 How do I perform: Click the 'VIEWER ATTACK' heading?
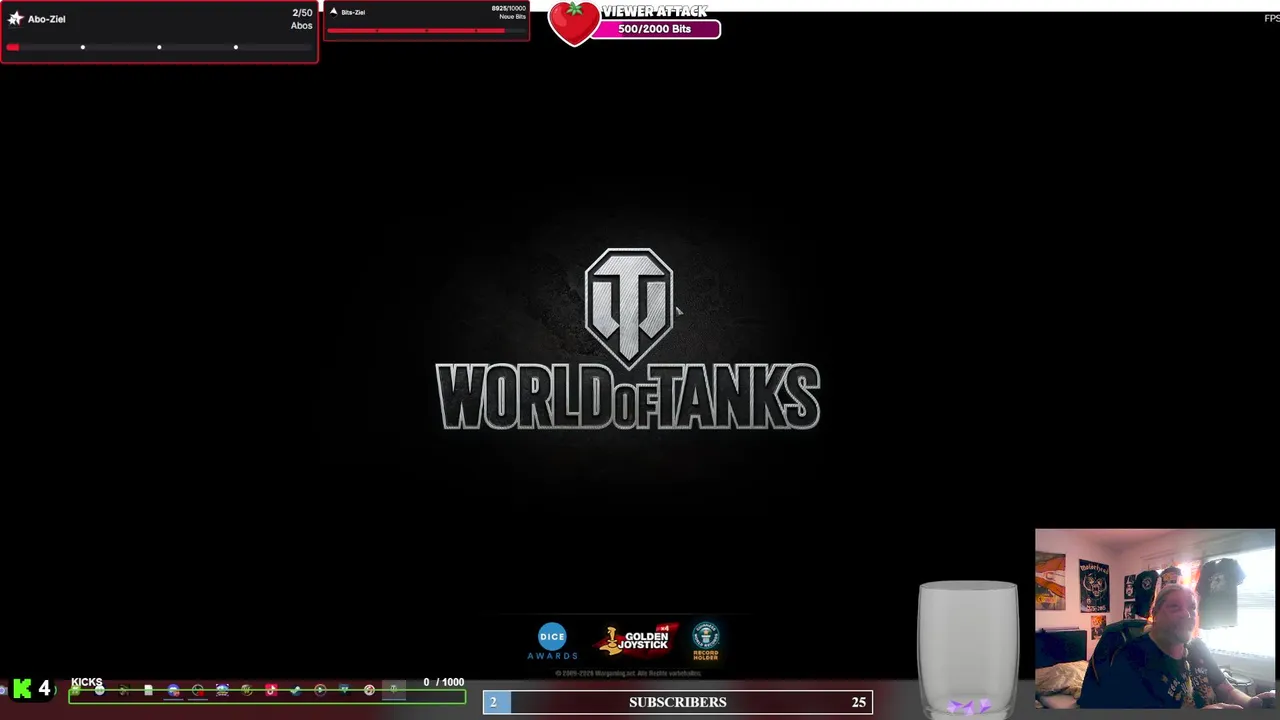[x=654, y=11]
